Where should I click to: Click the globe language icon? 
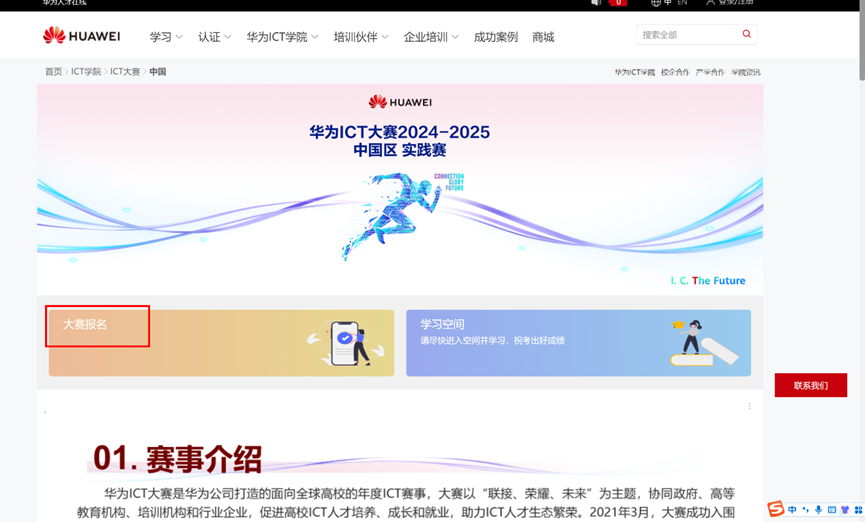click(x=656, y=3)
